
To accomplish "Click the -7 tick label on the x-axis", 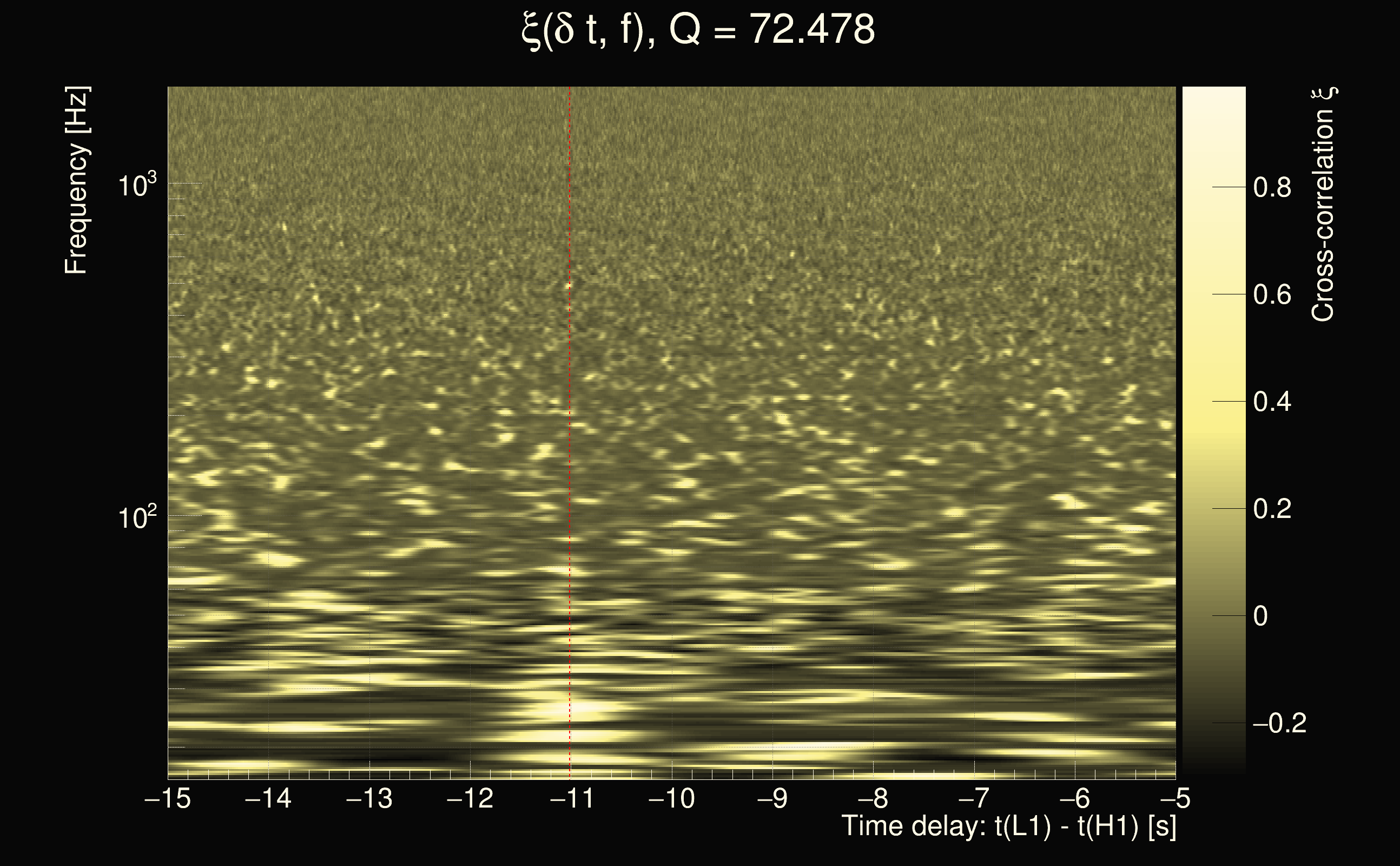I will pyautogui.click(x=974, y=798).
